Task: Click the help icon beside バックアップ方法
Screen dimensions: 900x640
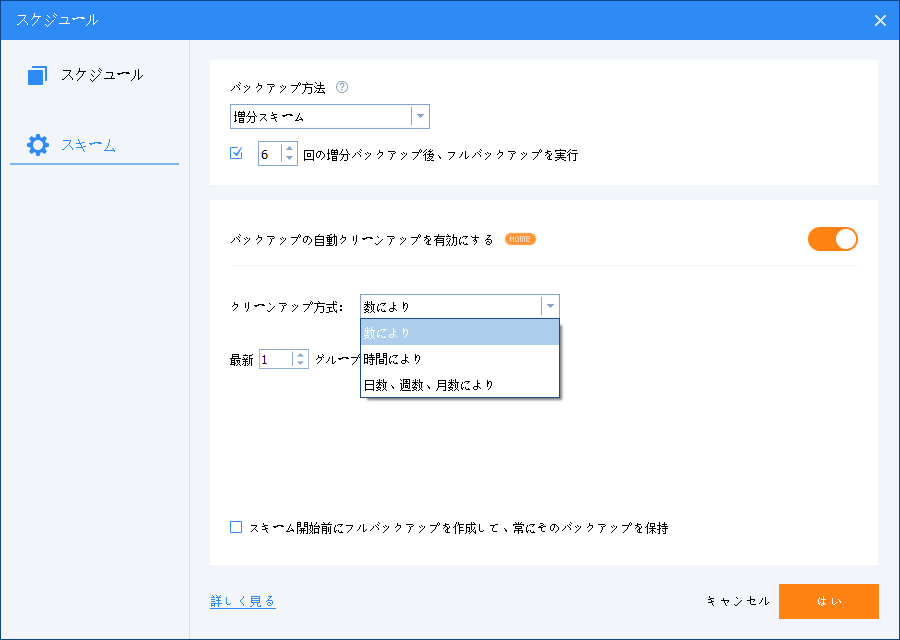Action: (342, 88)
